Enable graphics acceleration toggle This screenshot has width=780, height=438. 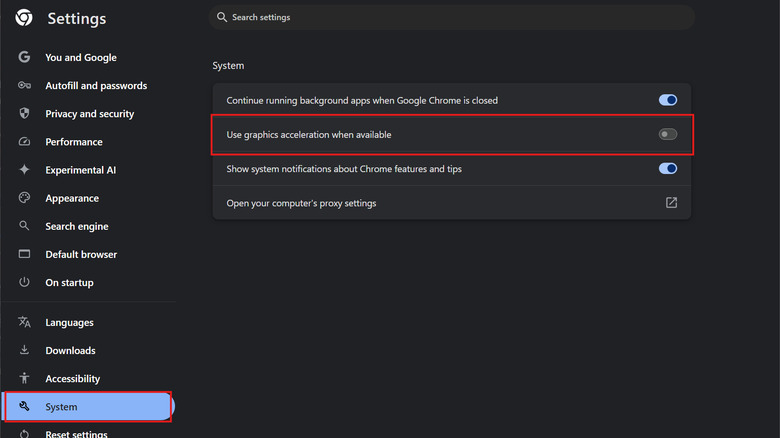point(668,134)
